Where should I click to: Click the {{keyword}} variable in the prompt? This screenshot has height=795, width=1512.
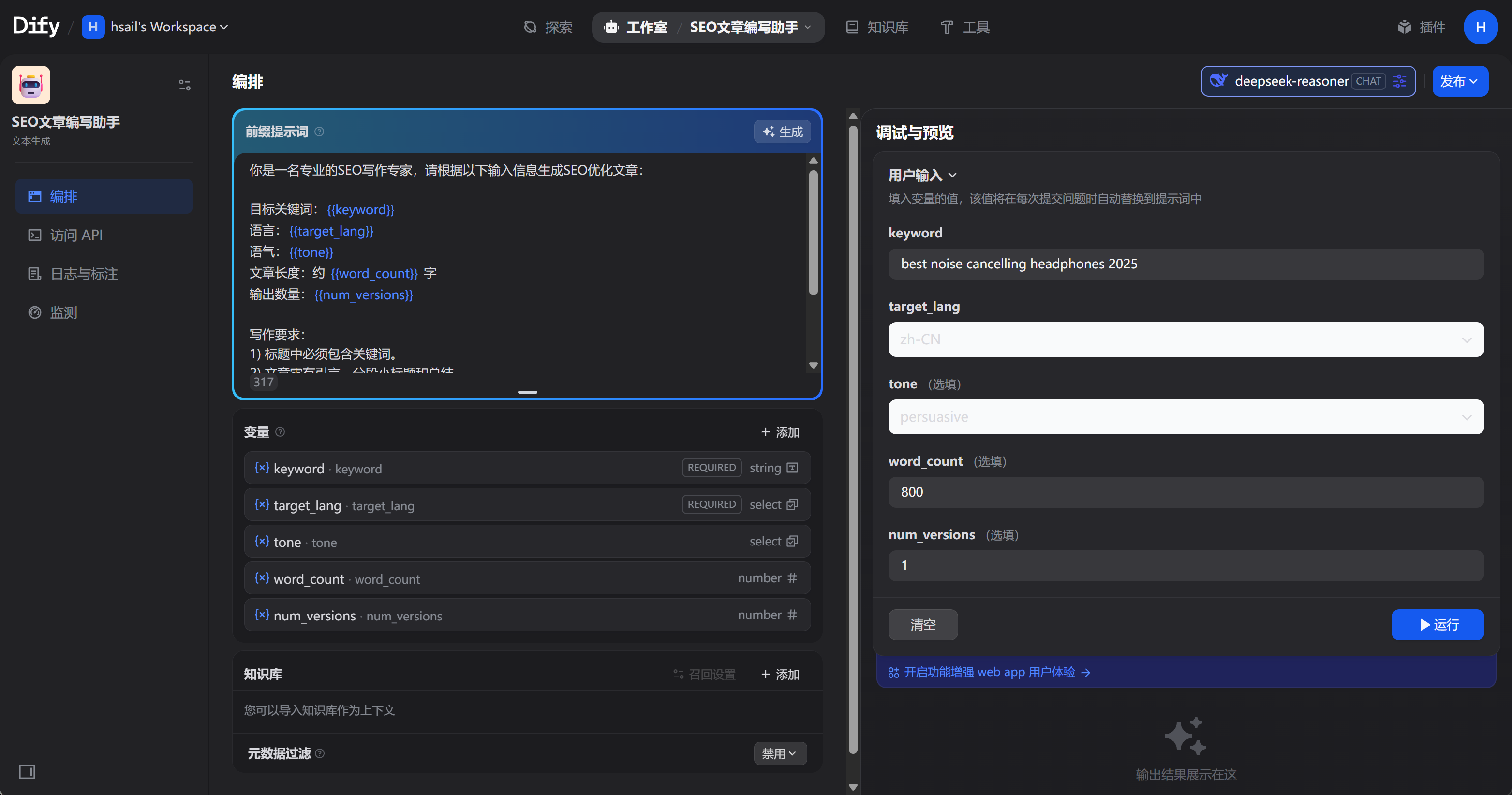coord(360,210)
